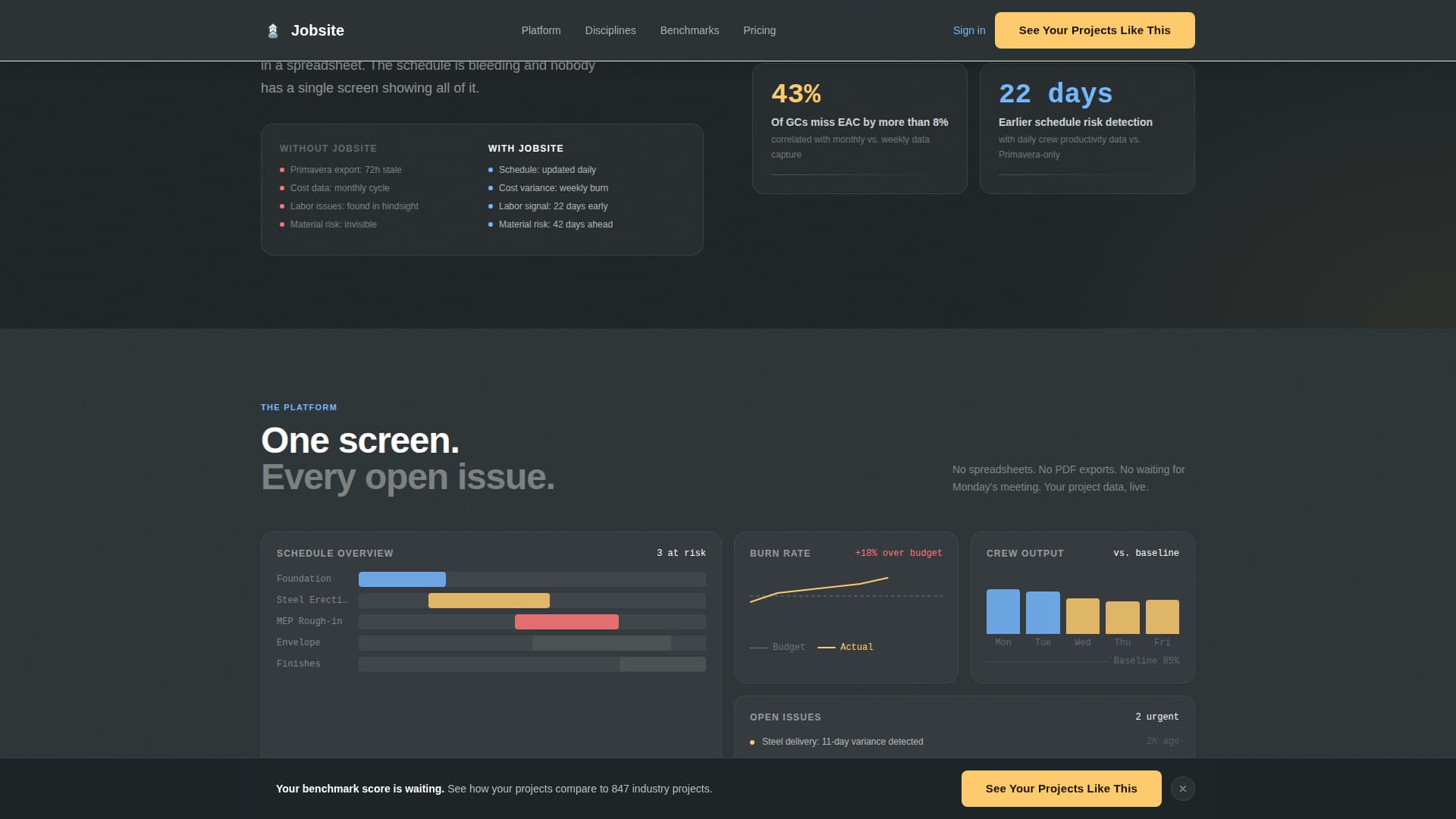Click the 'Earlier schedule risk detection' text
1456x819 pixels.
click(1075, 122)
